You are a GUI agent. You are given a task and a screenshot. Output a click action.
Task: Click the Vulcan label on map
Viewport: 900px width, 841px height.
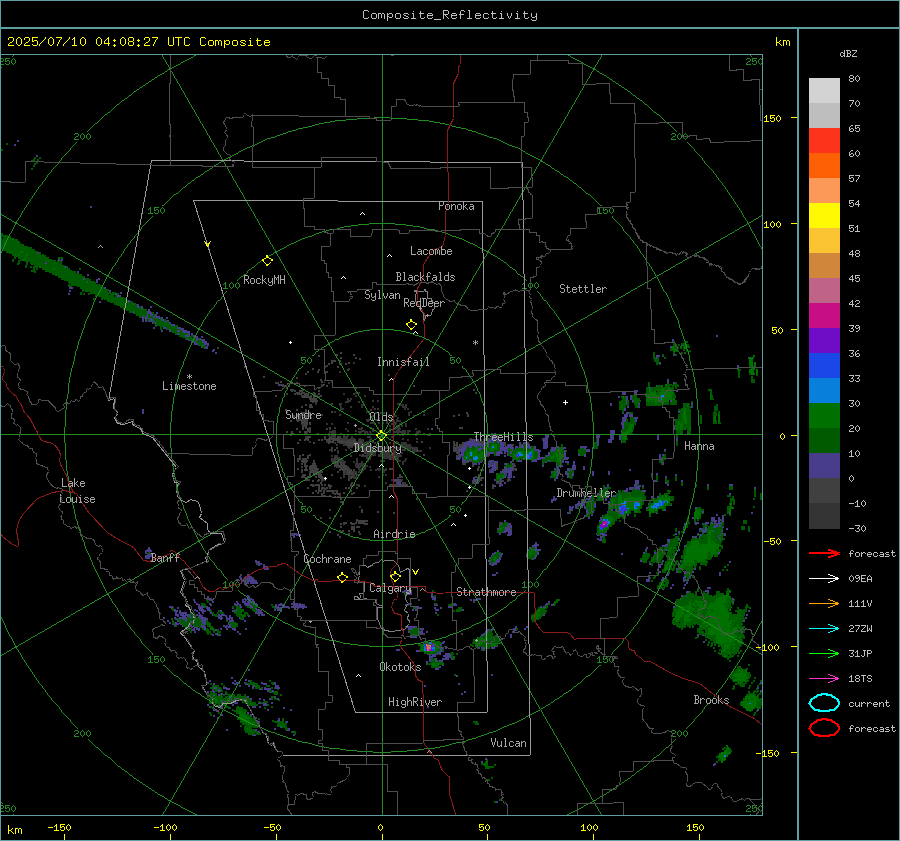(508, 743)
